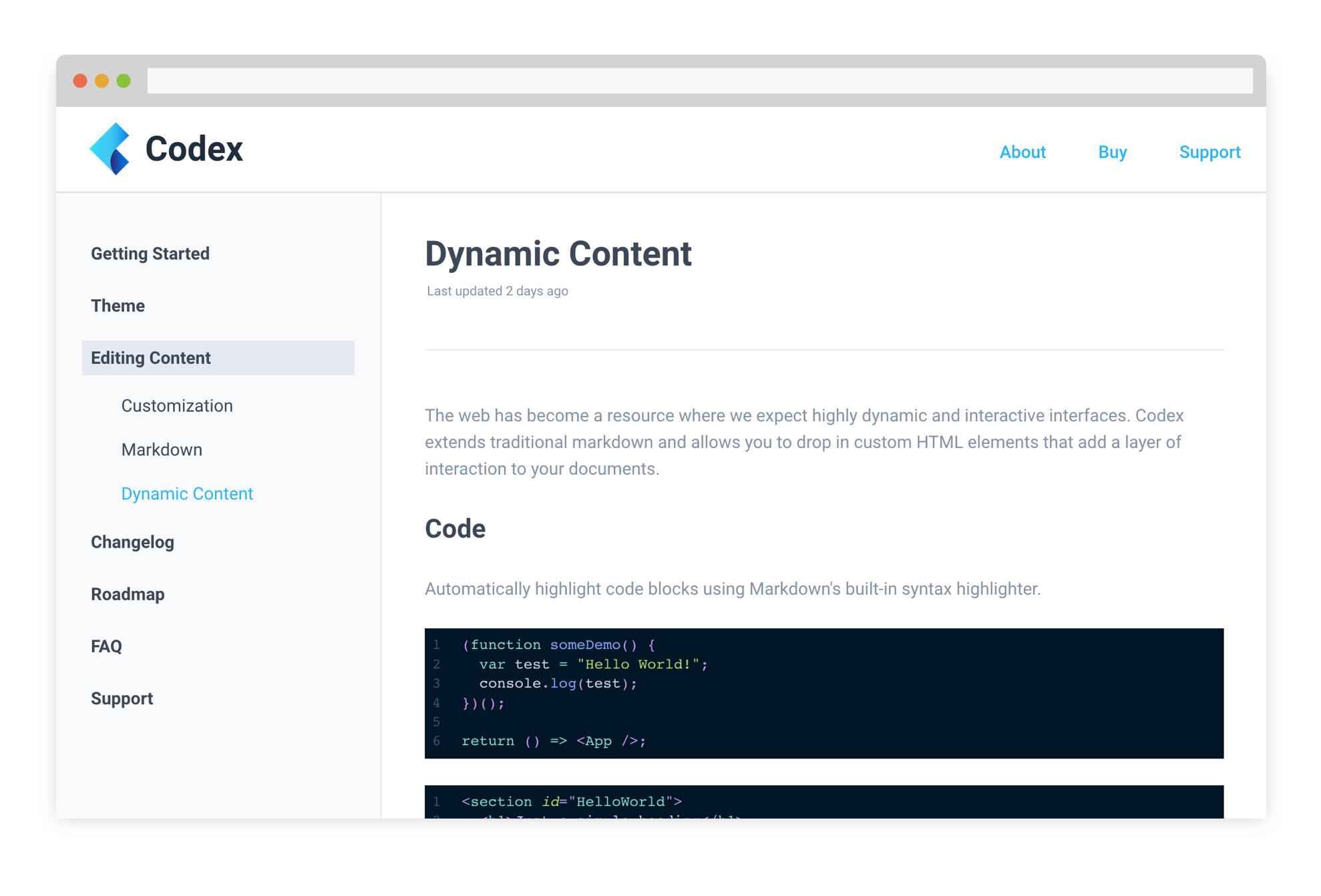Open the Changelog section
Screen dimensions: 1321x896
coord(132,542)
